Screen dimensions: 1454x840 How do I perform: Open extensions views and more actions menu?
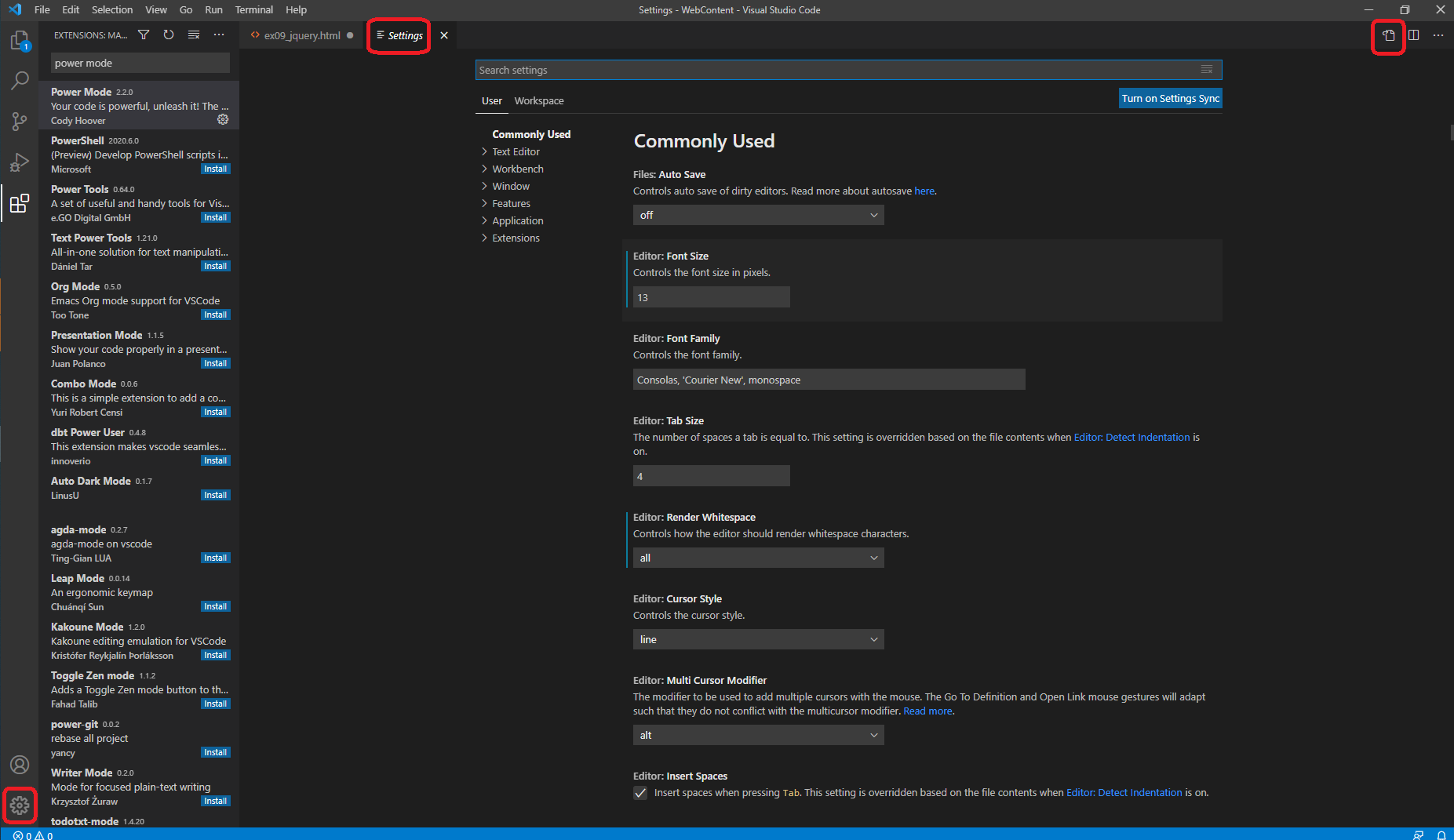[x=219, y=35]
